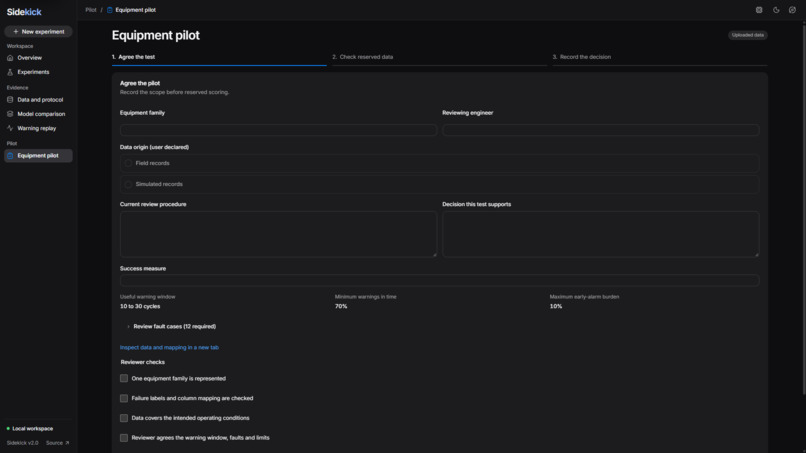Click the external arrow icon next to Source
806x453 pixels.
point(67,443)
